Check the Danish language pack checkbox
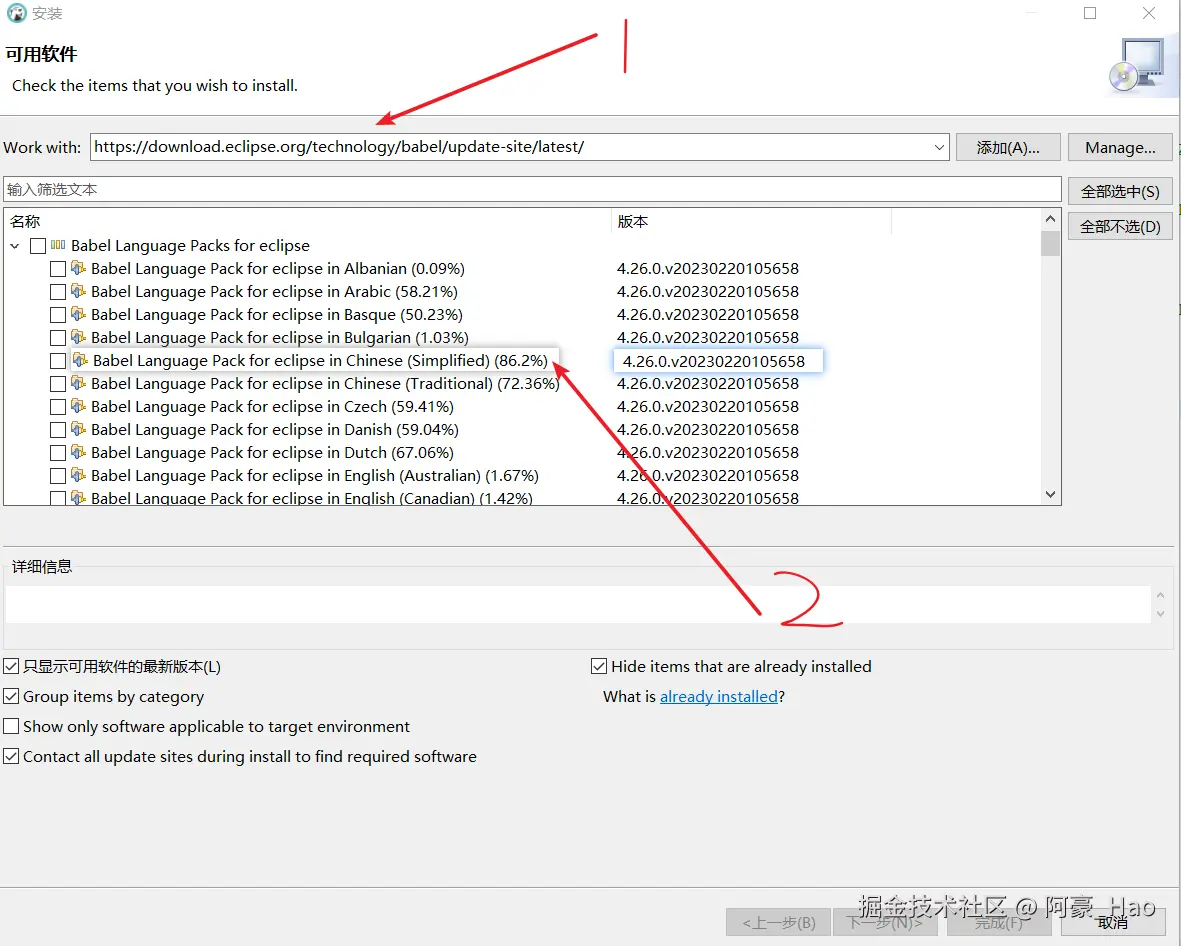 click(x=58, y=430)
